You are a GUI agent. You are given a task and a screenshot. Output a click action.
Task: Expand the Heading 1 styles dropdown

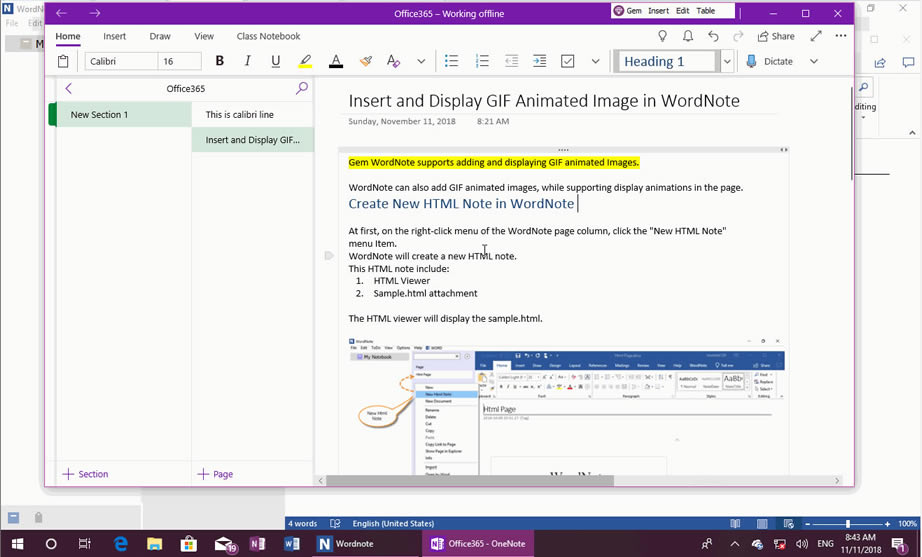(727, 61)
